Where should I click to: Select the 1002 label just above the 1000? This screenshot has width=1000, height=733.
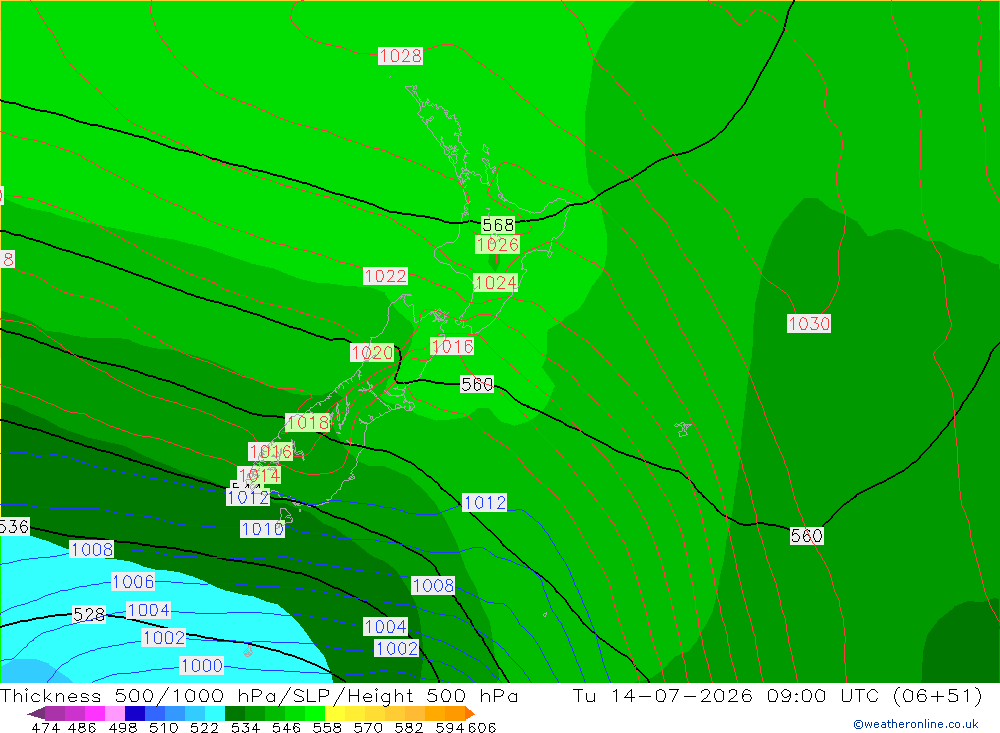(x=164, y=638)
